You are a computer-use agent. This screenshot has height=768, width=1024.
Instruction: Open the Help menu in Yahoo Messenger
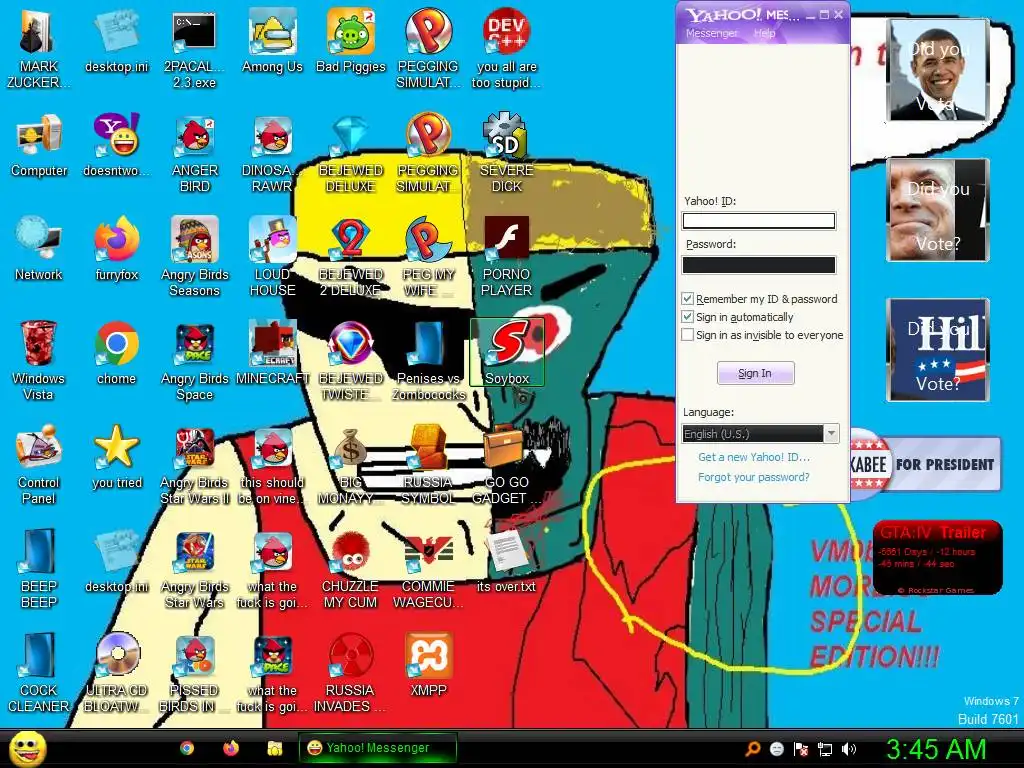pyautogui.click(x=764, y=33)
